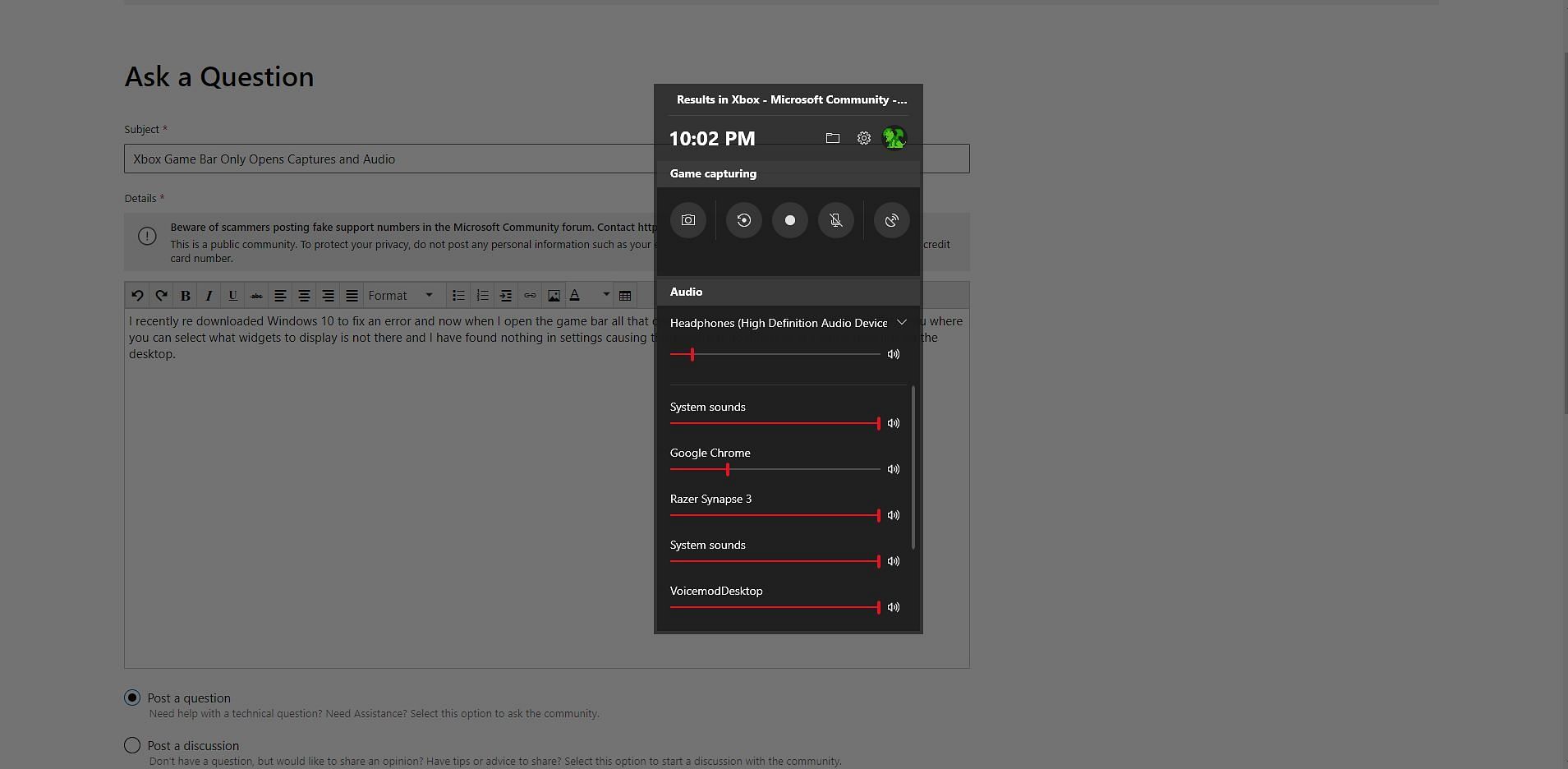Select the Post a discussion radio button

[132, 745]
